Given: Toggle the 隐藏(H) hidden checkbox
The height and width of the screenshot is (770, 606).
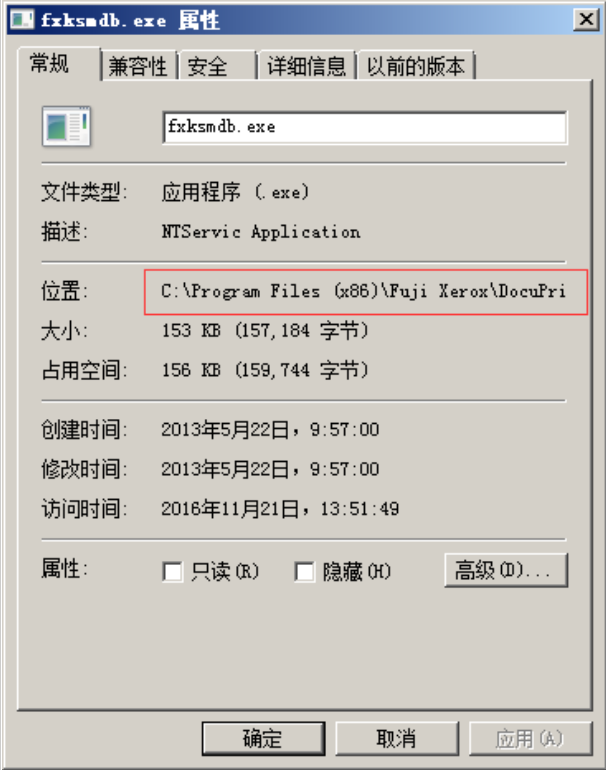Looking at the screenshot, I should pos(304,572).
